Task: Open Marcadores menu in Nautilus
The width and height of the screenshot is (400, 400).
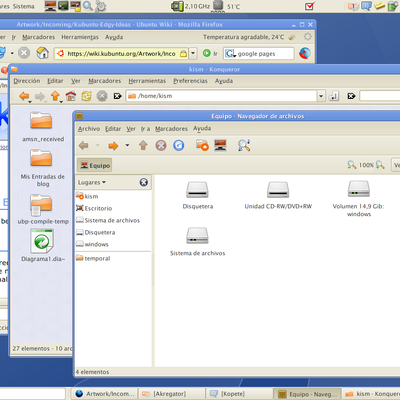Action: coord(171,129)
